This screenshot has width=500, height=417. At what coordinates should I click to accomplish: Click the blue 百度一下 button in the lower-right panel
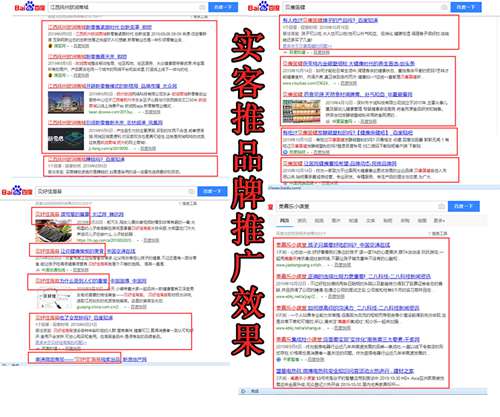click(x=464, y=206)
